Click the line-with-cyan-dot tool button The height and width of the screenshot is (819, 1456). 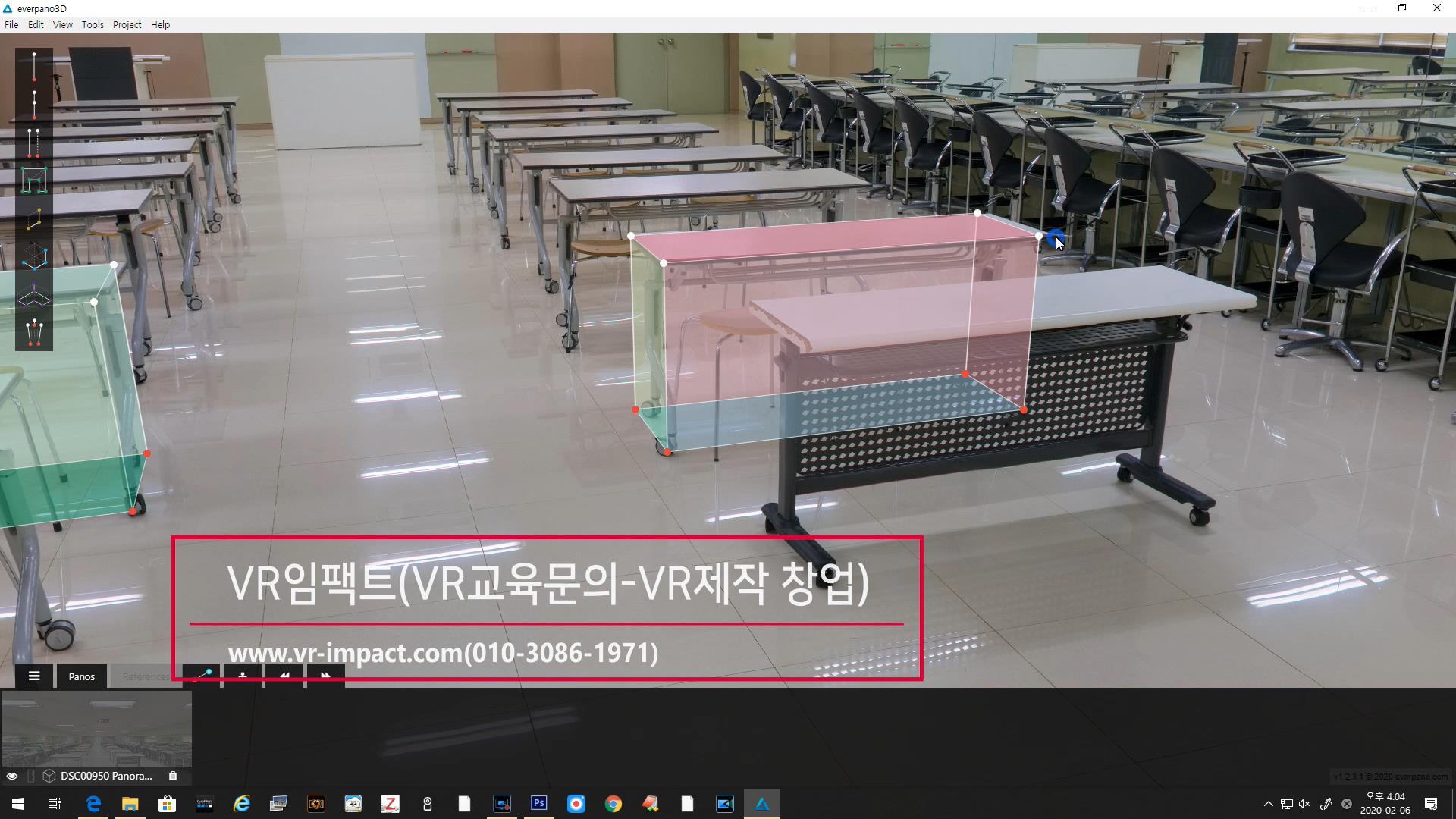(x=202, y=675)
